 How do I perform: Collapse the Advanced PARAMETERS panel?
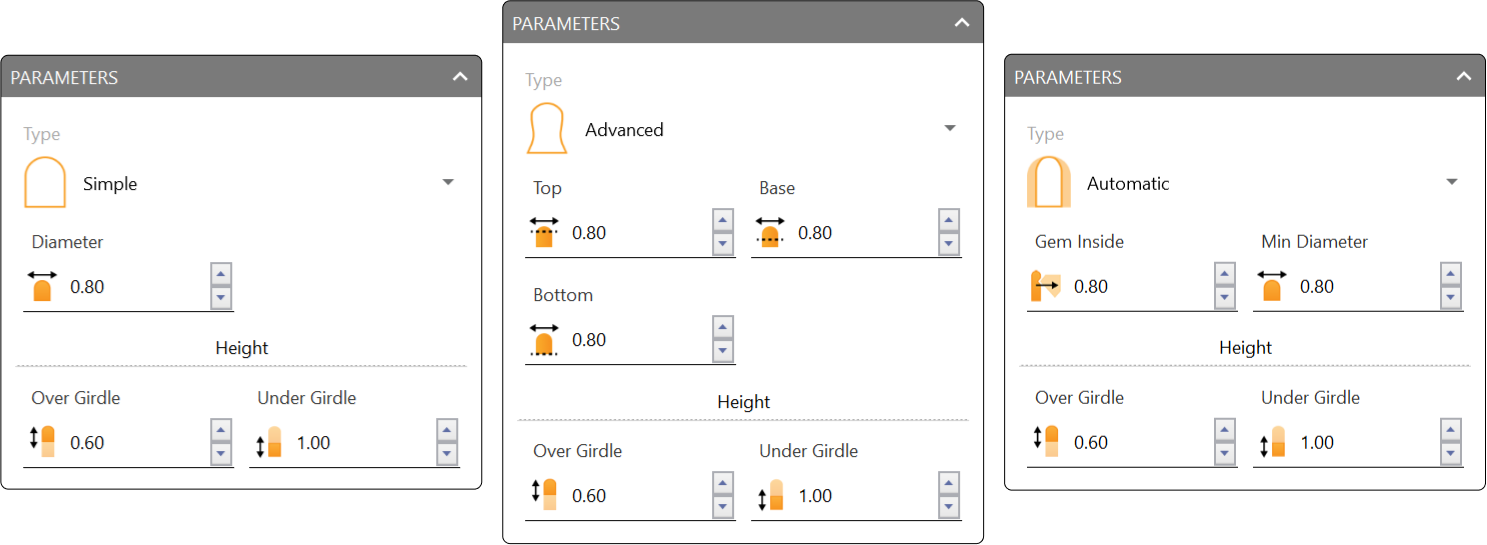point(962,23)
